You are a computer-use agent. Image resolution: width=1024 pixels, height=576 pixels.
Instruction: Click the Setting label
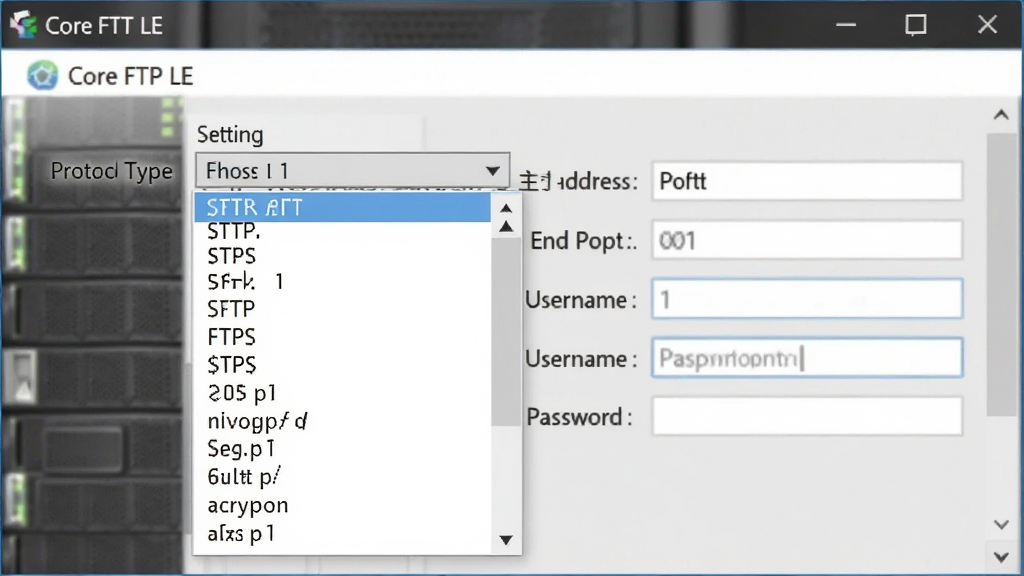coord(230,135)
